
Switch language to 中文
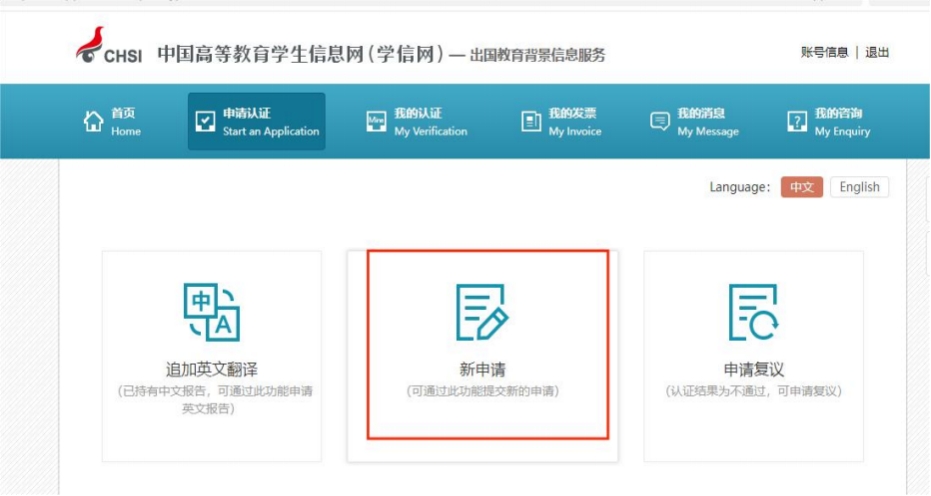[801, 187]
